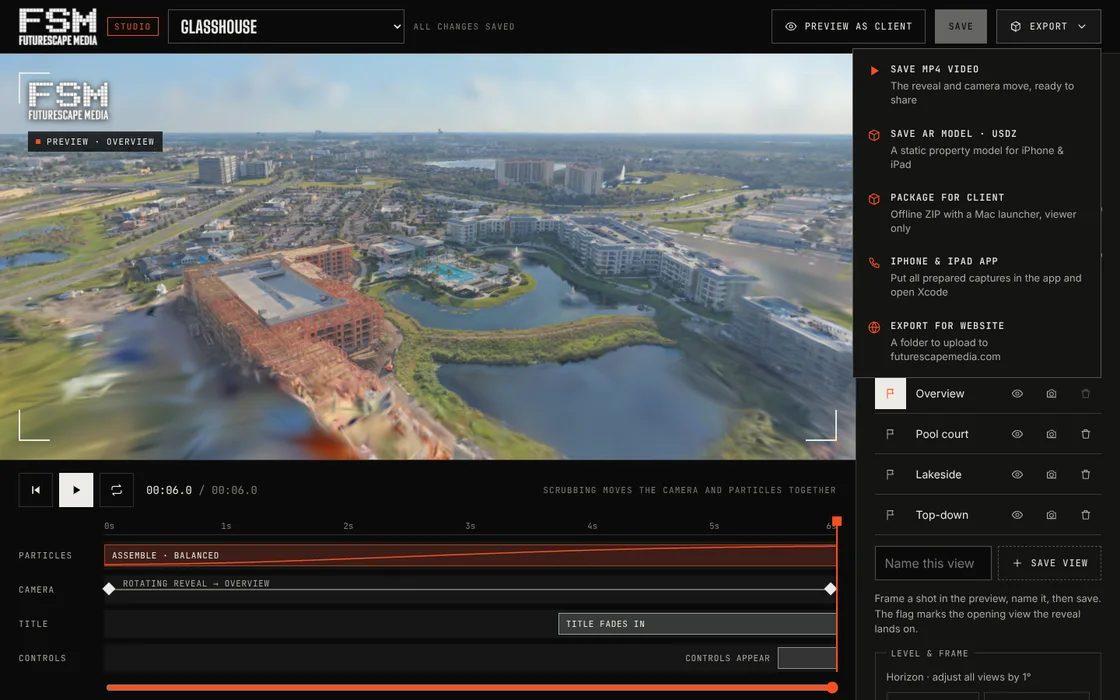The image size is (1120, 700).
Task: Click the 00:06.0 current time readout
Action: [x=169, y=490]
